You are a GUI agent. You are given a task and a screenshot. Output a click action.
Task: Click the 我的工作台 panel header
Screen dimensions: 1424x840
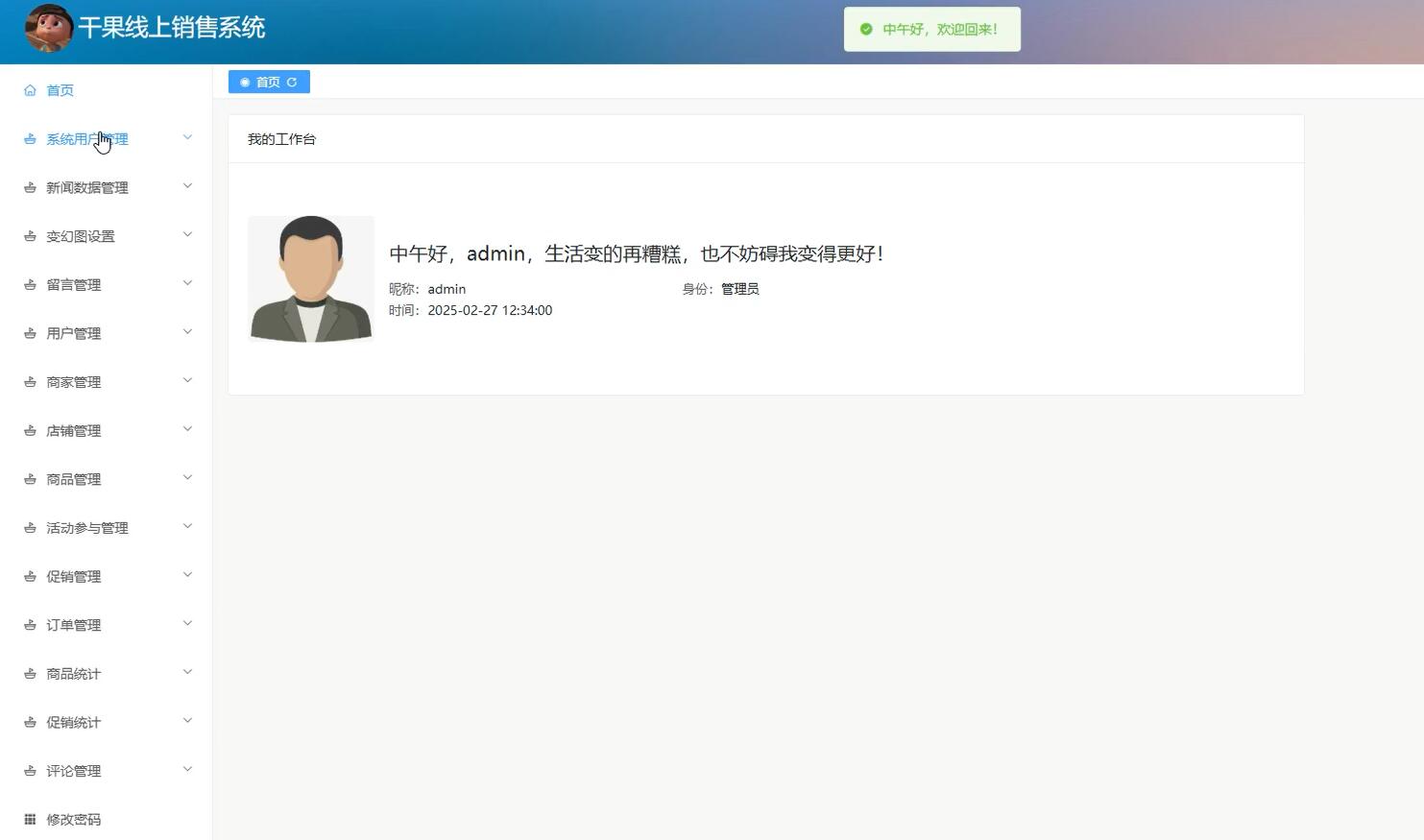point(281,138)
